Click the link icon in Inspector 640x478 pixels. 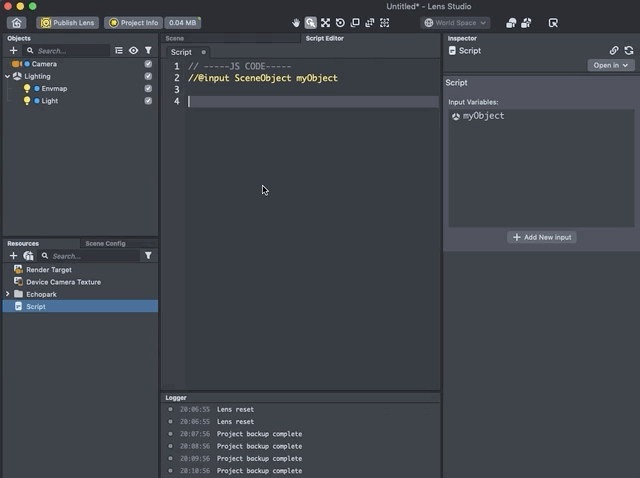[614, 50]
